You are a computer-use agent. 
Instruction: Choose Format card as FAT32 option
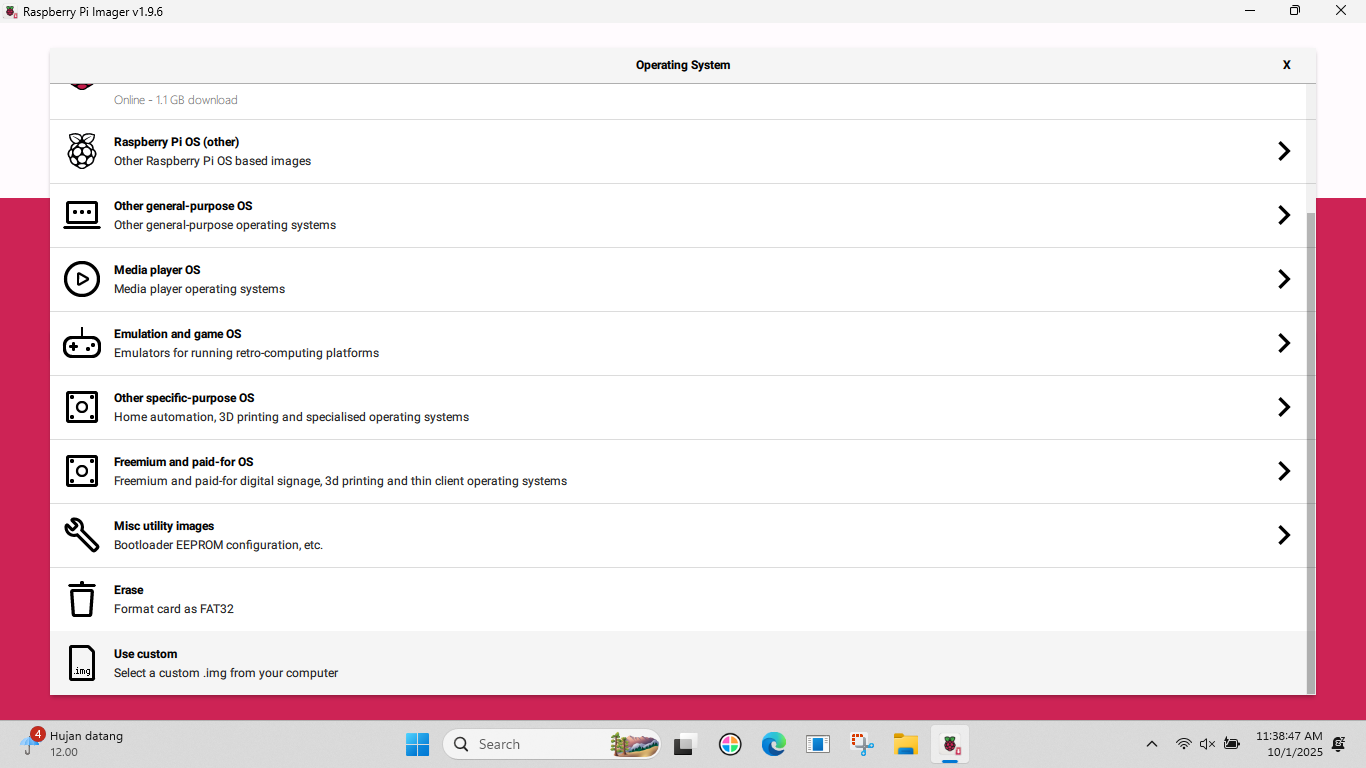coord(174,609)
